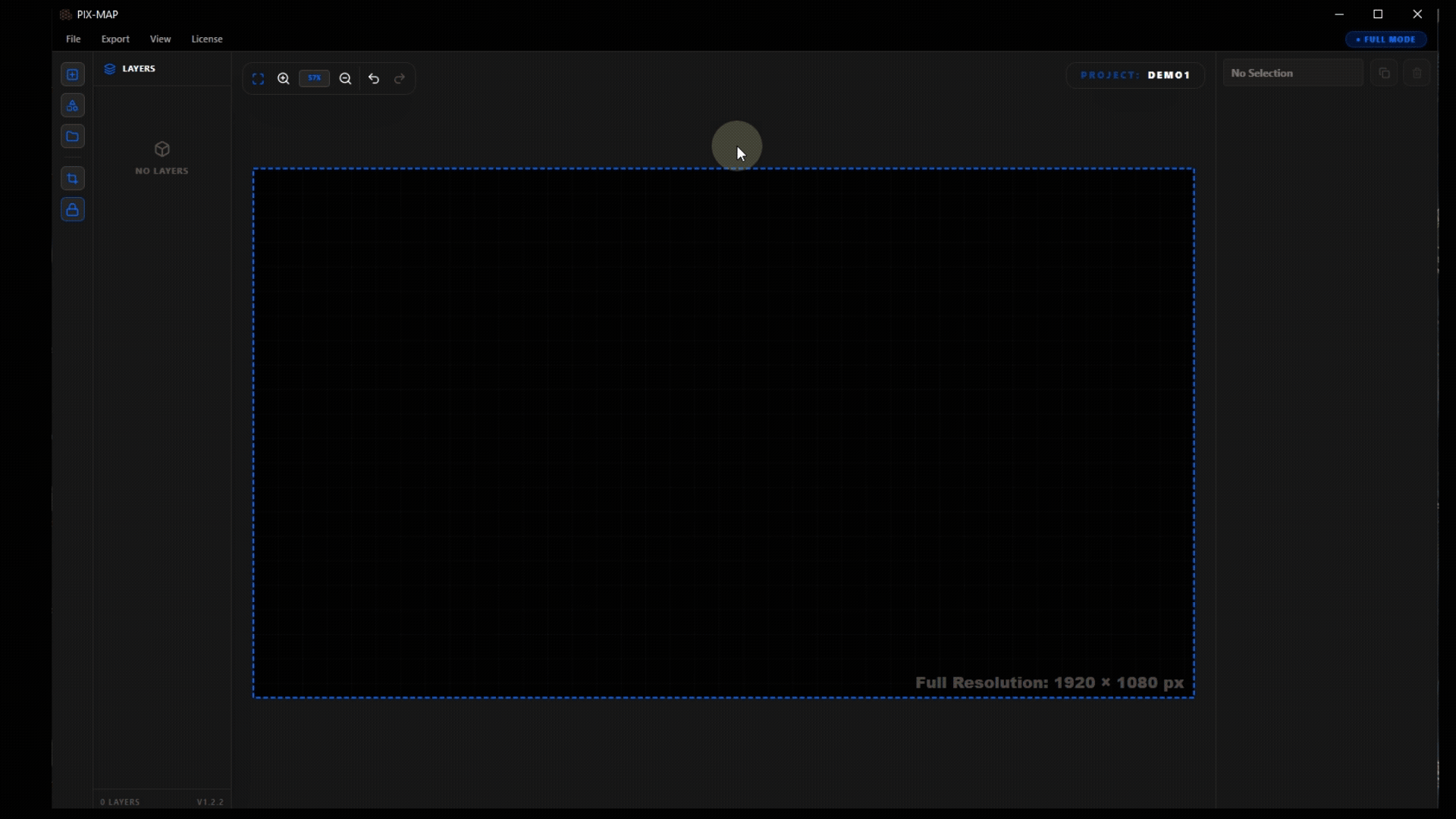Click the undo arrow
This screenshot has height=819, width=1456.
coord(374,79)
